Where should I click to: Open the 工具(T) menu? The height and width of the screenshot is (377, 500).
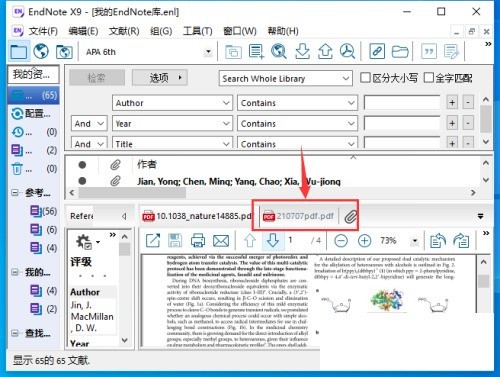[x=198, y=31]
